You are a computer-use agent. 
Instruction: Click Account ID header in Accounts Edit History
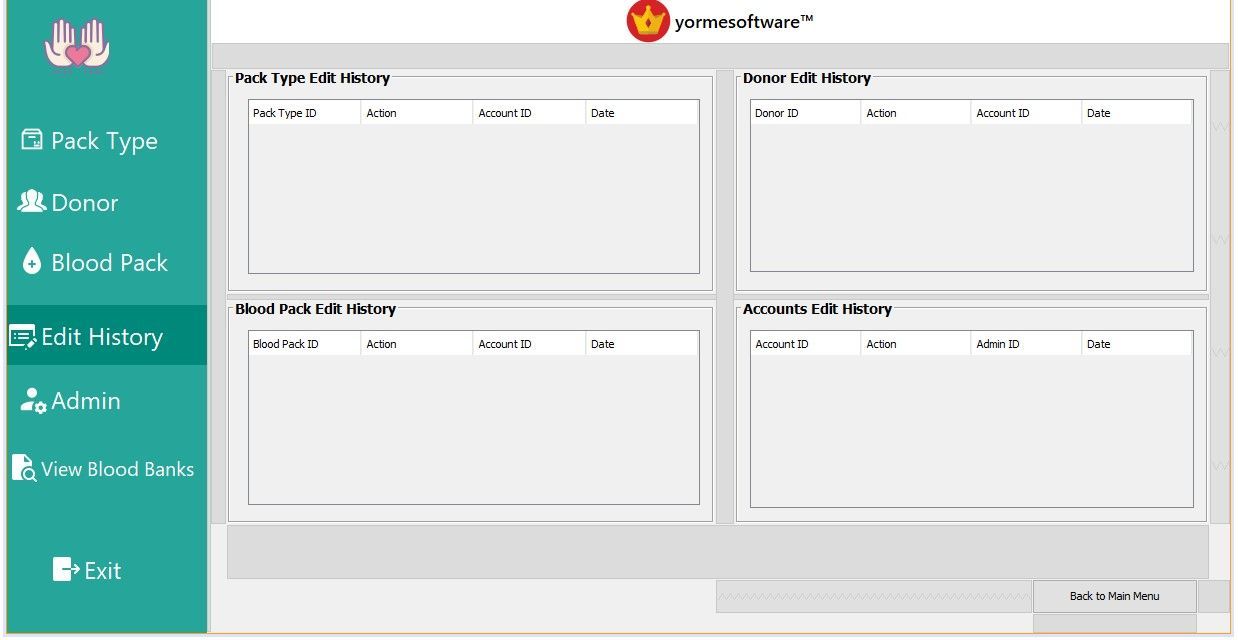[806, 344]
